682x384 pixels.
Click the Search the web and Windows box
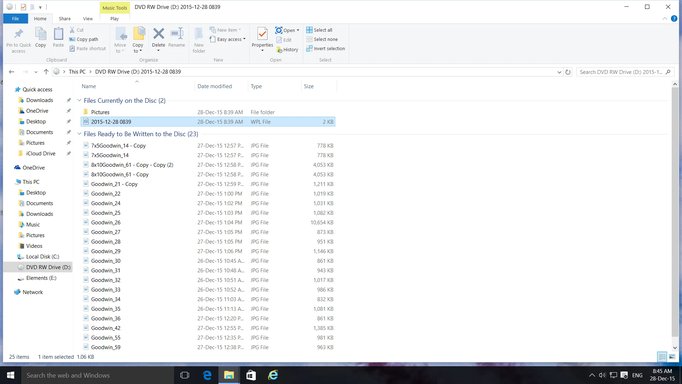pyautogui.click(x=97, y=375)
